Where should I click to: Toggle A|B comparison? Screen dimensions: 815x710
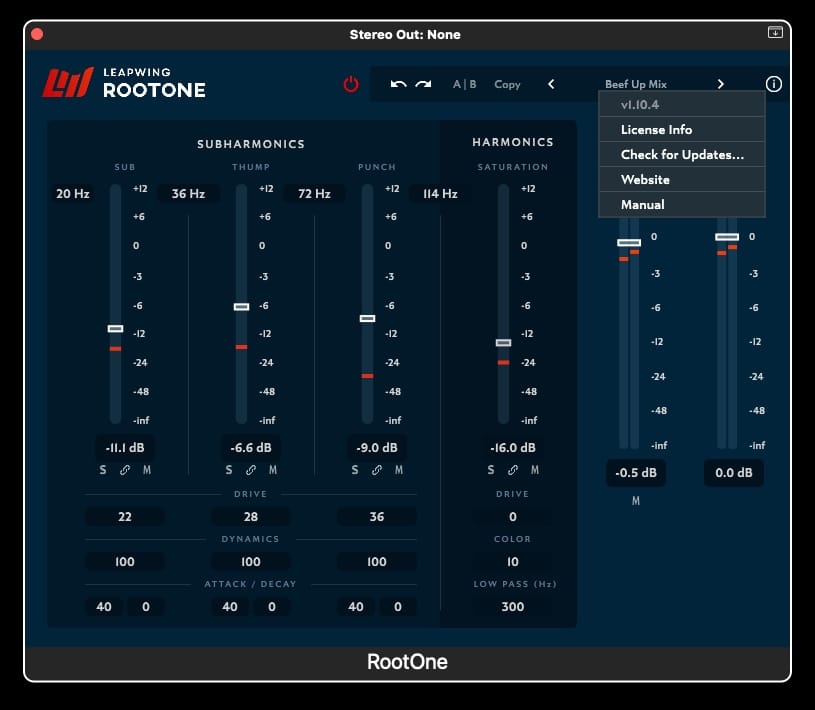tap(464, 84)
